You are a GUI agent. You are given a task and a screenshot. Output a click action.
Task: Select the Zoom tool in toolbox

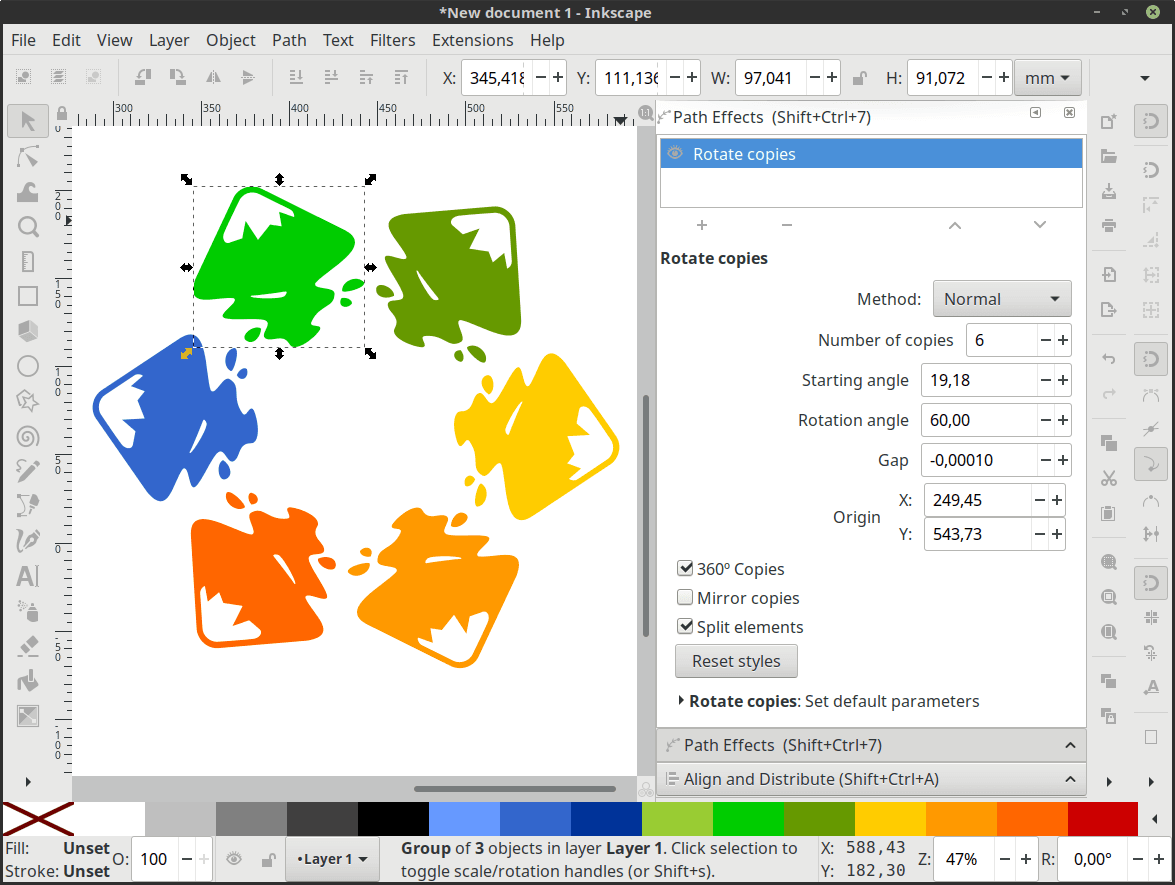pos(28,227)
